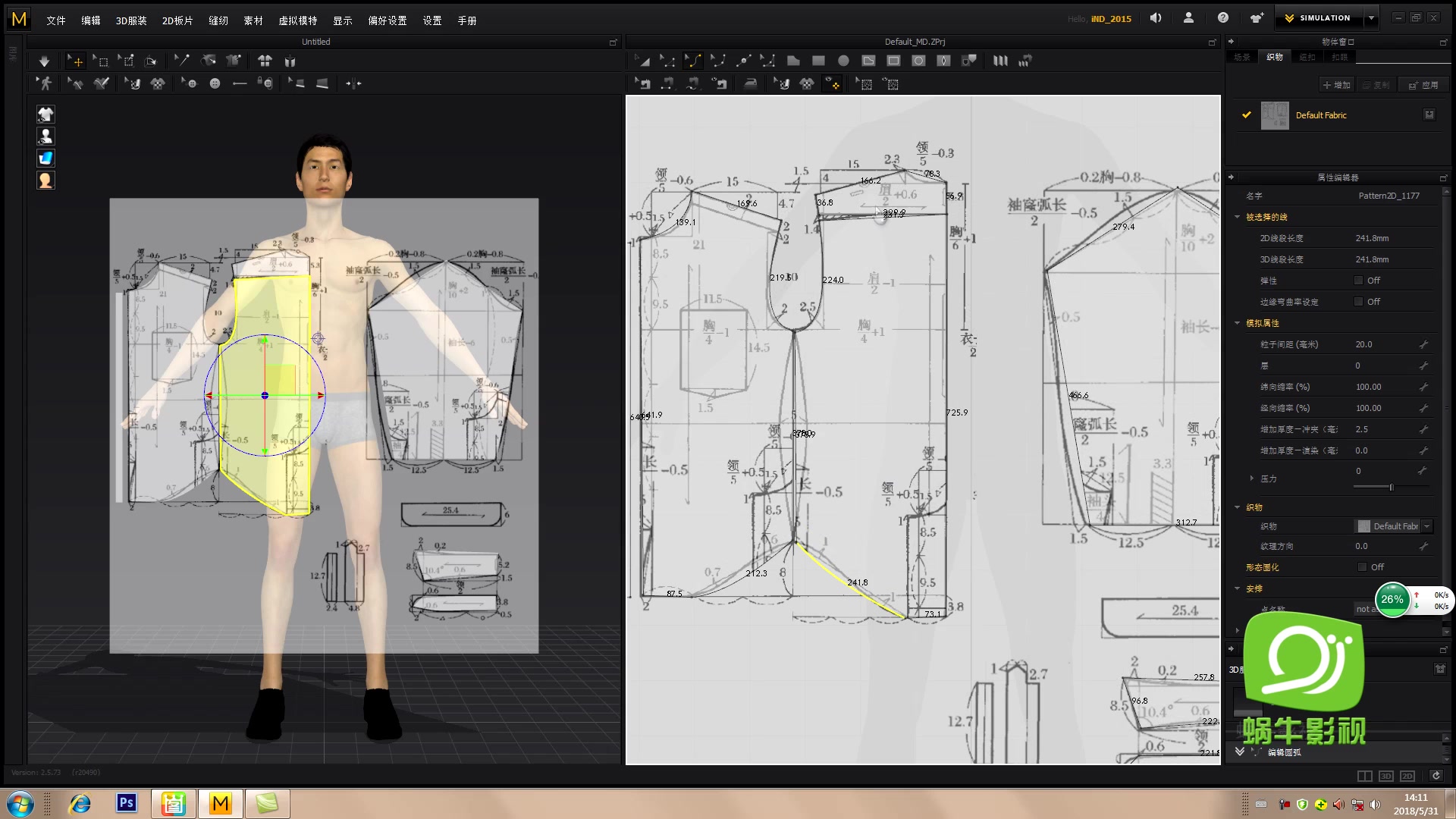Open Photoshop from the Windows taskbar
This screenshot has height=819, width=1456.
tap(126, 802)
